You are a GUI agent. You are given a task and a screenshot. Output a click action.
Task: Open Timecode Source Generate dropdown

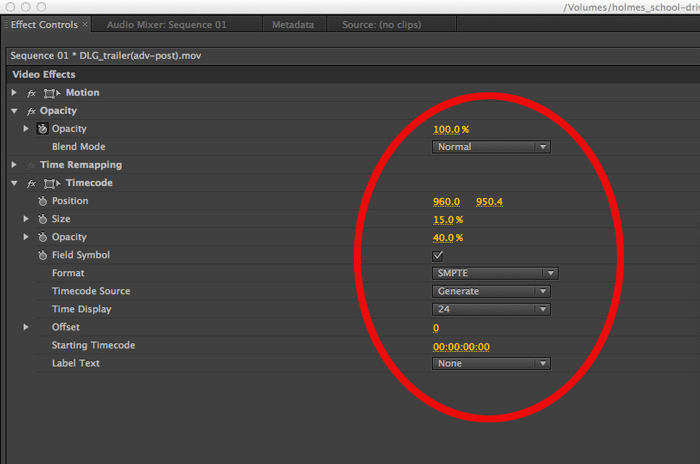pos(491,291)
